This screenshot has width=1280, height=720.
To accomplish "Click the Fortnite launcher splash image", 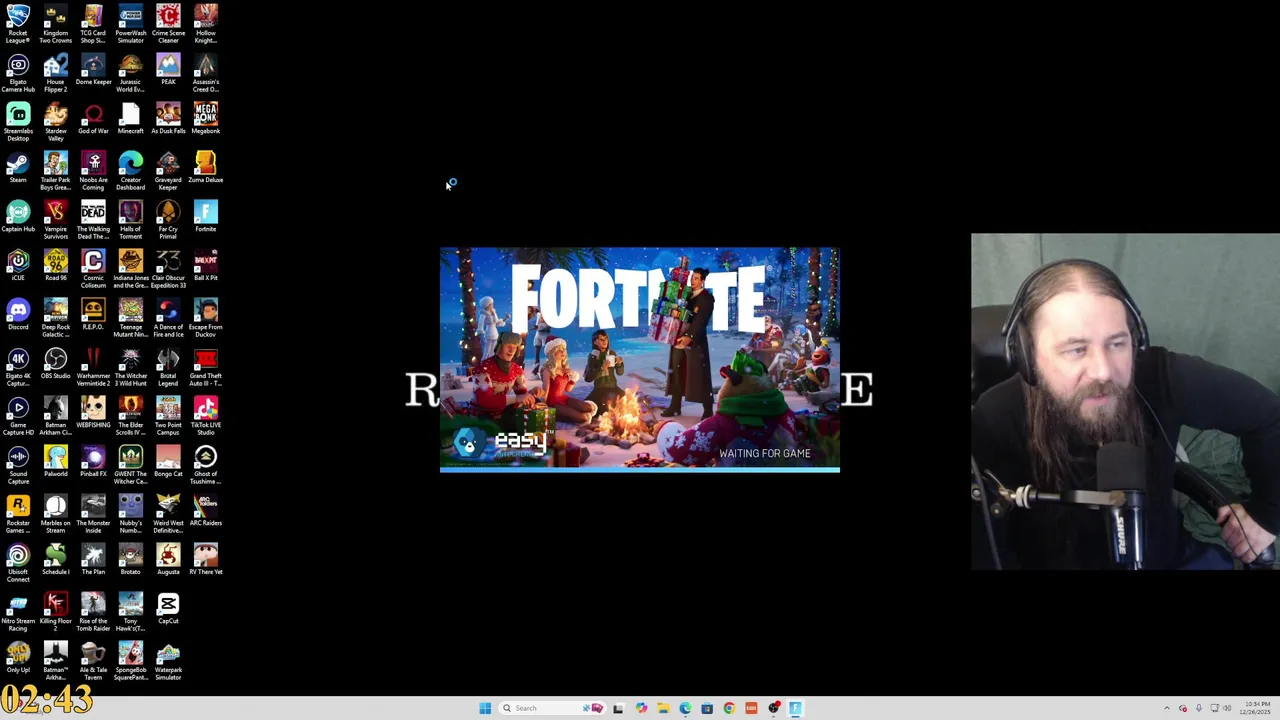I will click(640, 359).
